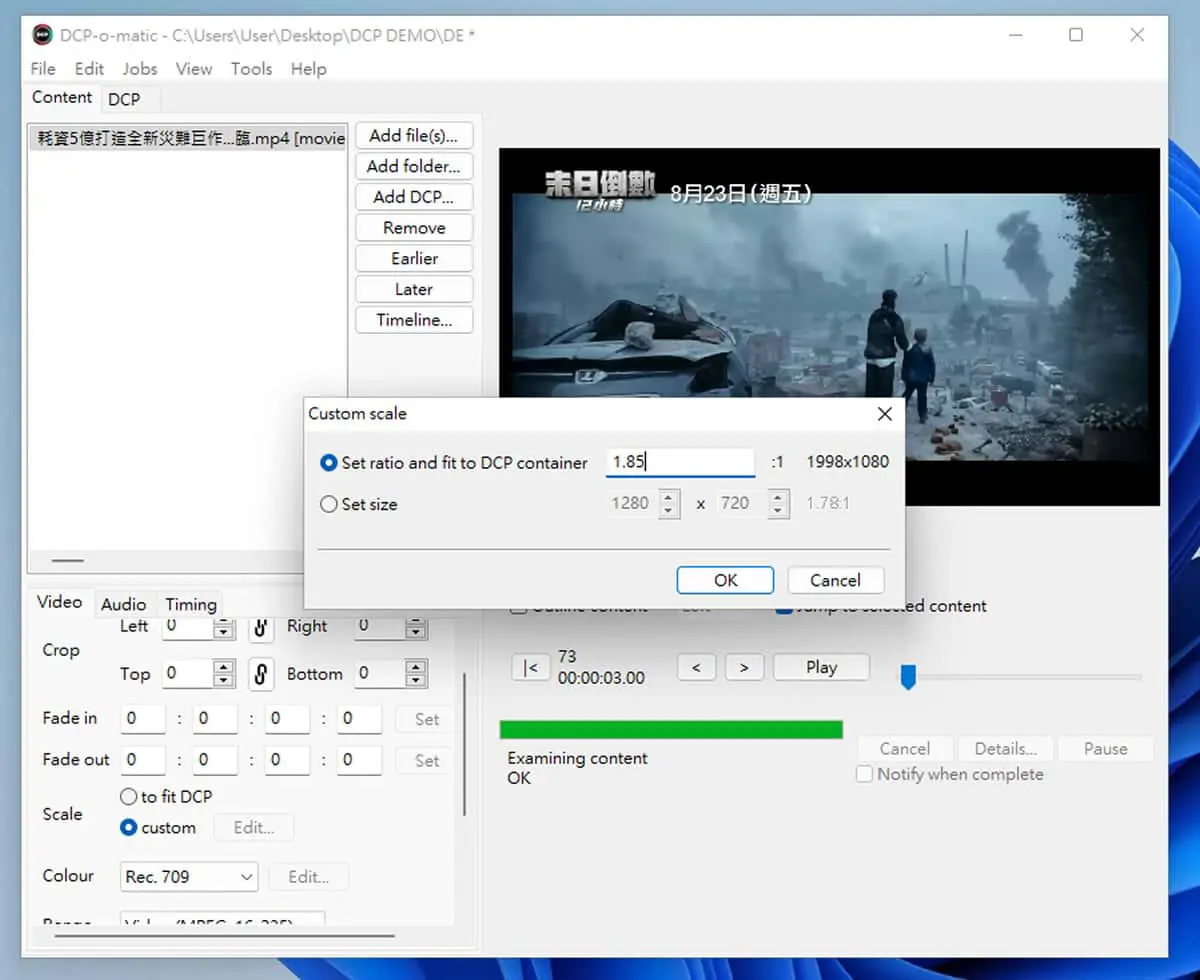Toggle 'Jump to selected content' checkbox

coord(881,606)
